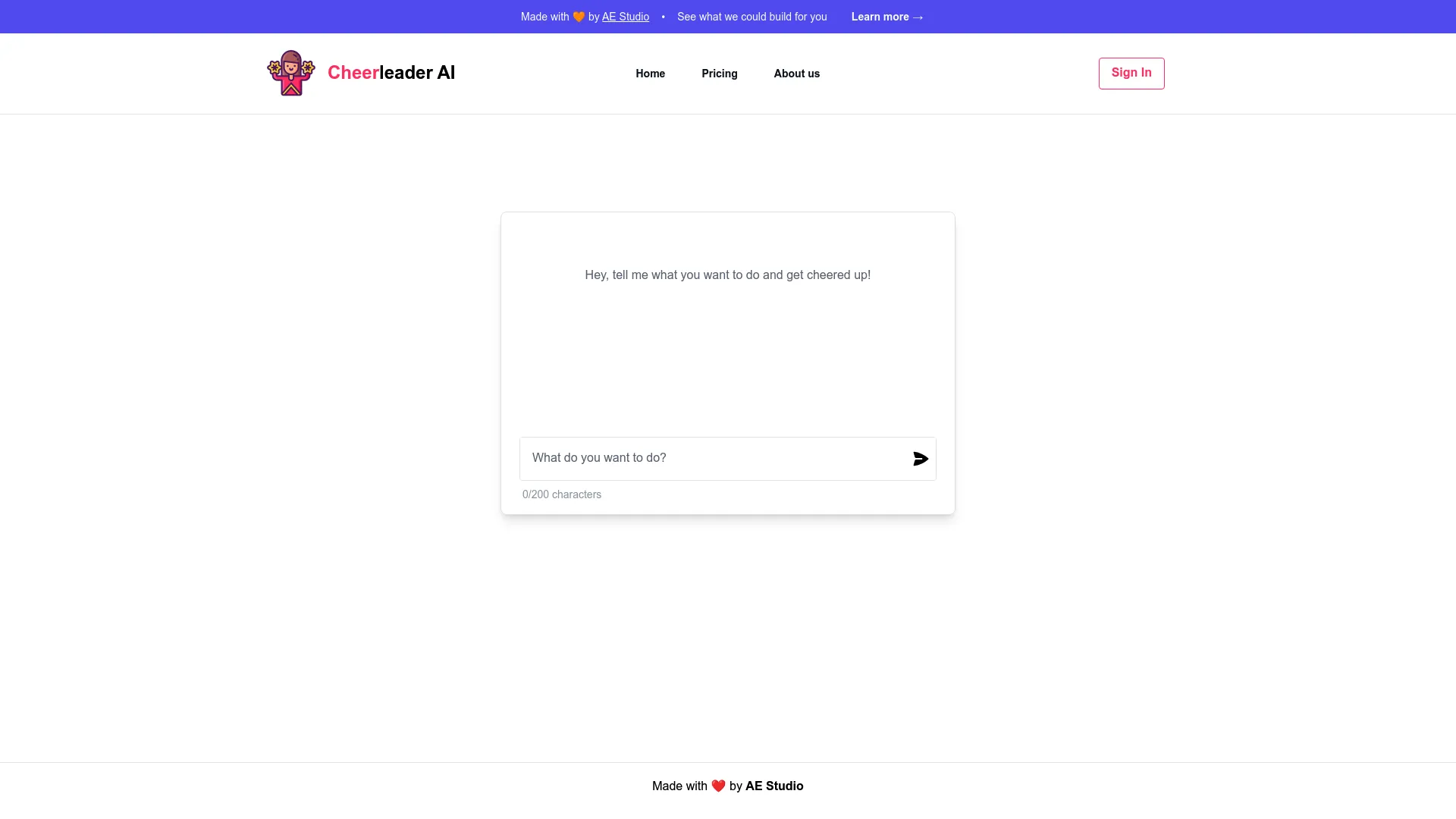The height and width of the screenshot is (819, 1456).
Task: Open the About us navigation menu item
Action: (797, 73)
